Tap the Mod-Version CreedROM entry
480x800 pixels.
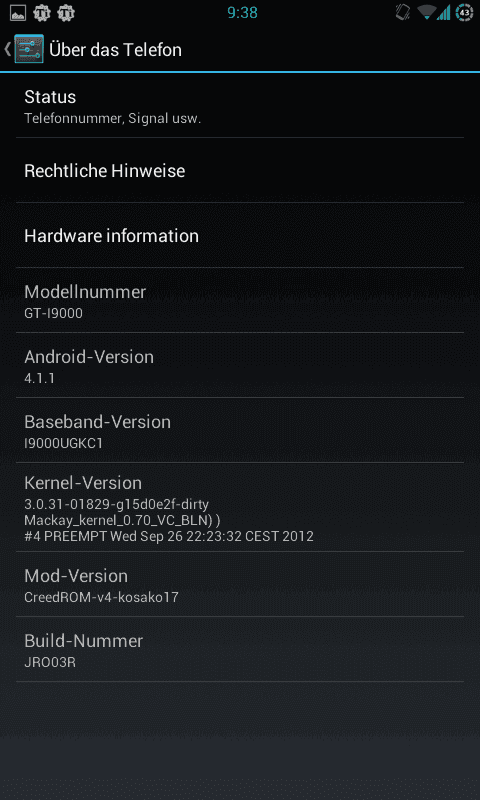(240, 585)
